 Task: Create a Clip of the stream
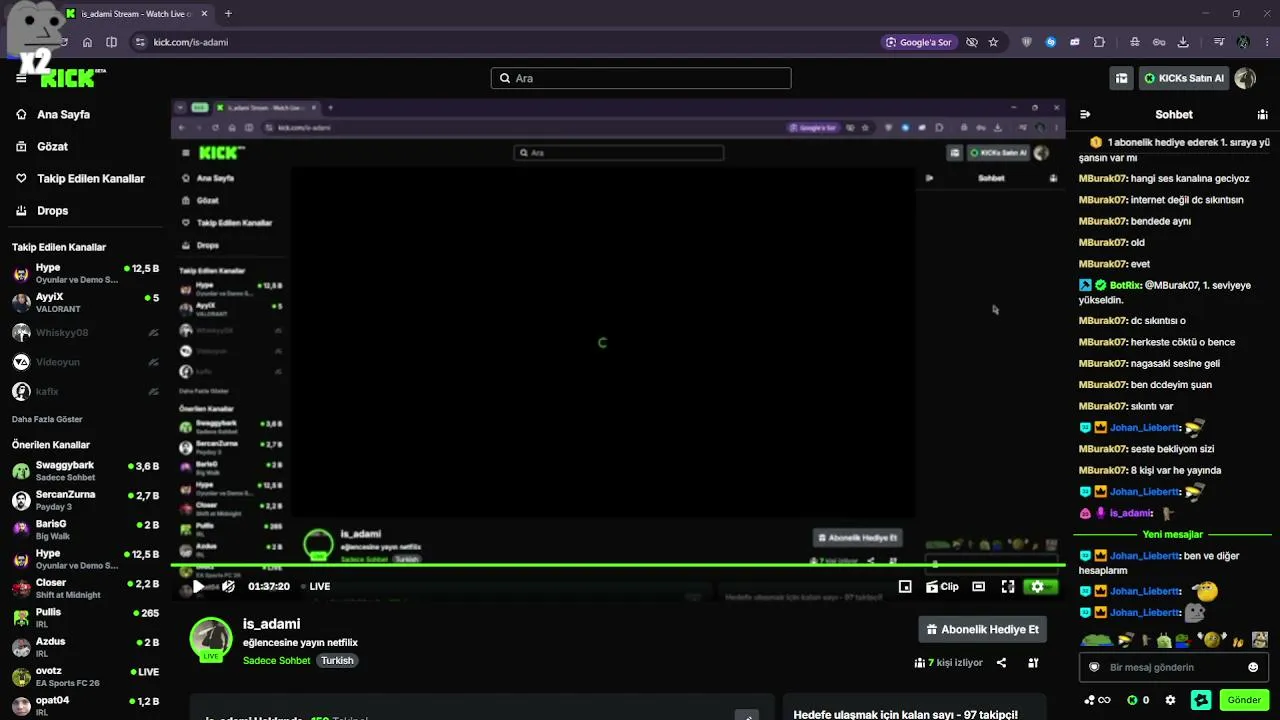point(942,587)
